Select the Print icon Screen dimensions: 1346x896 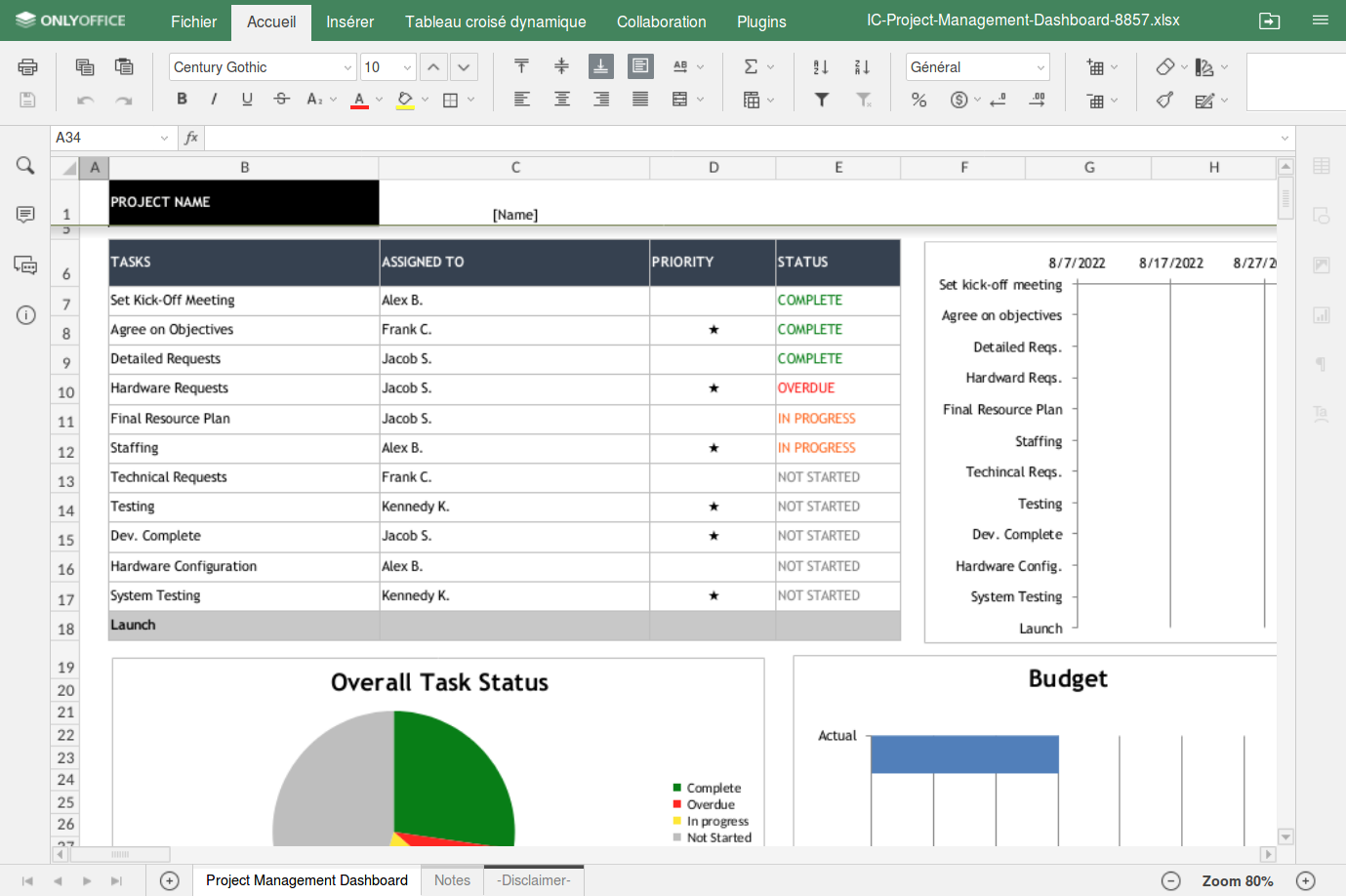click(x=27, y=66)
